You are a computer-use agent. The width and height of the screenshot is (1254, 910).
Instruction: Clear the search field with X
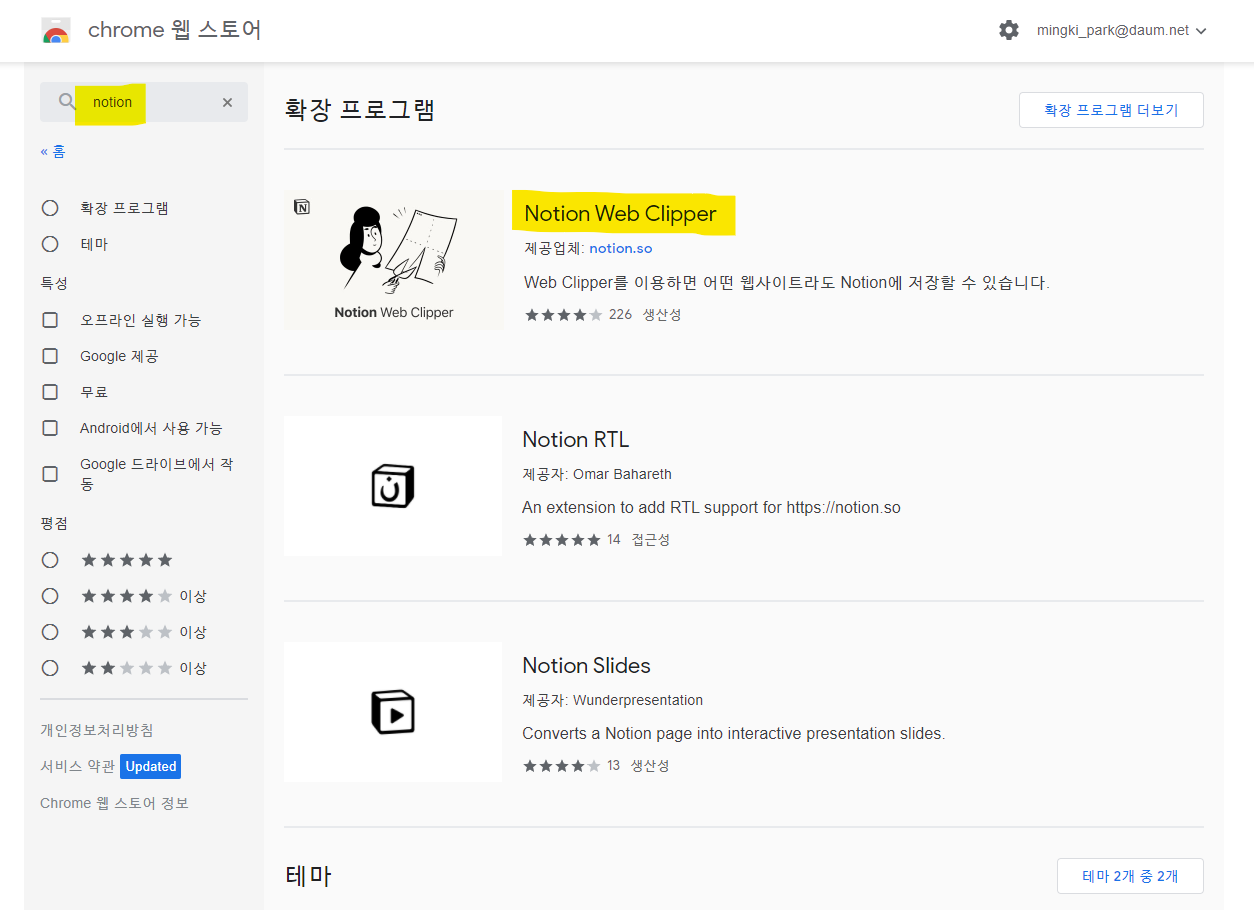[227, 102]
